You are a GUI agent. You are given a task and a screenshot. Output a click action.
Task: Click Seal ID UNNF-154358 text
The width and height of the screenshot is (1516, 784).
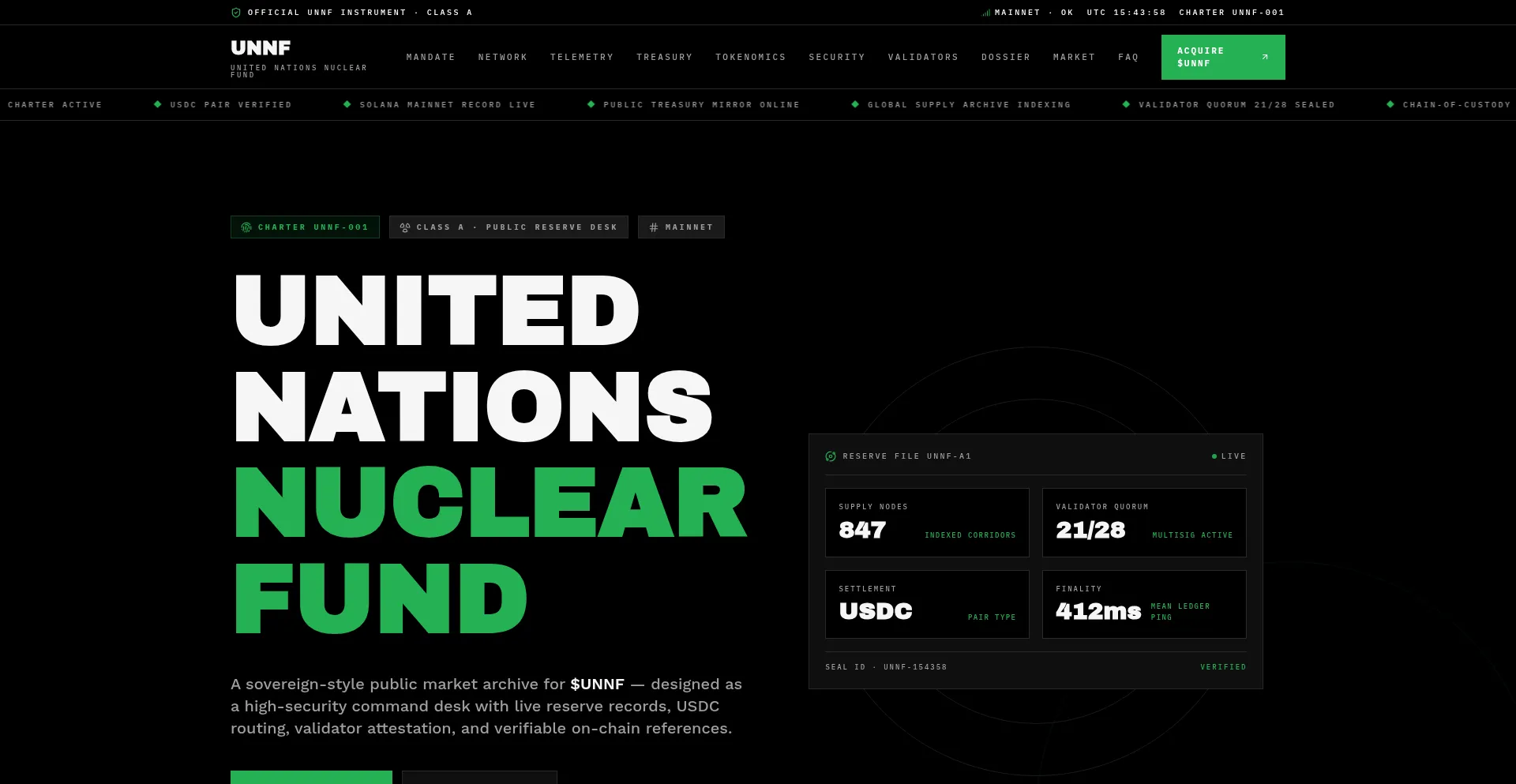[886, 667]
